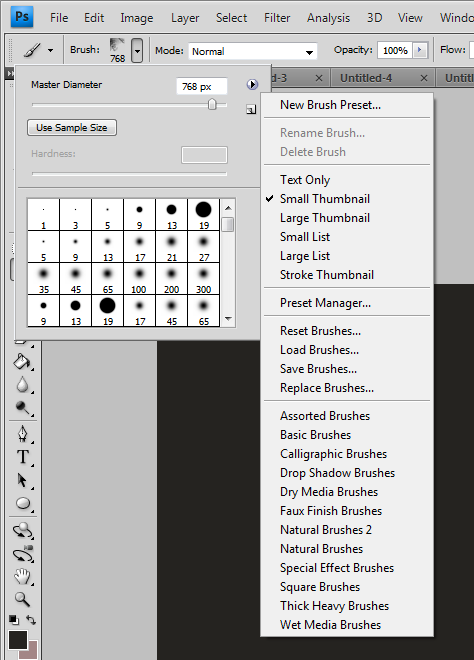Pick the soft round 35 brush thumbnail
Screen dimensions: 474x660
click(x=43, y=279)
